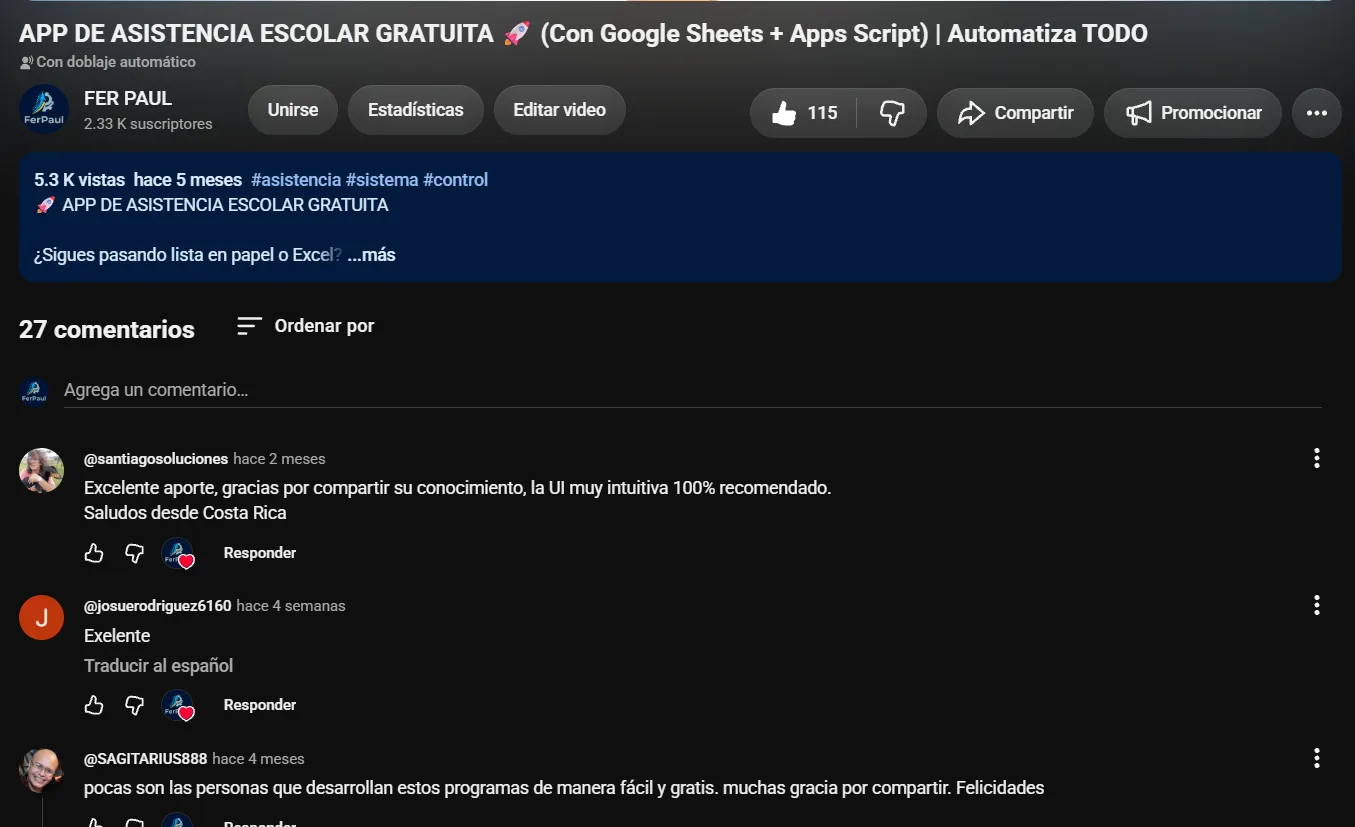Click the video dislike thumb
Viewport: 1355px width, 827px height.
pyautogui.click(x=892, y=113)
